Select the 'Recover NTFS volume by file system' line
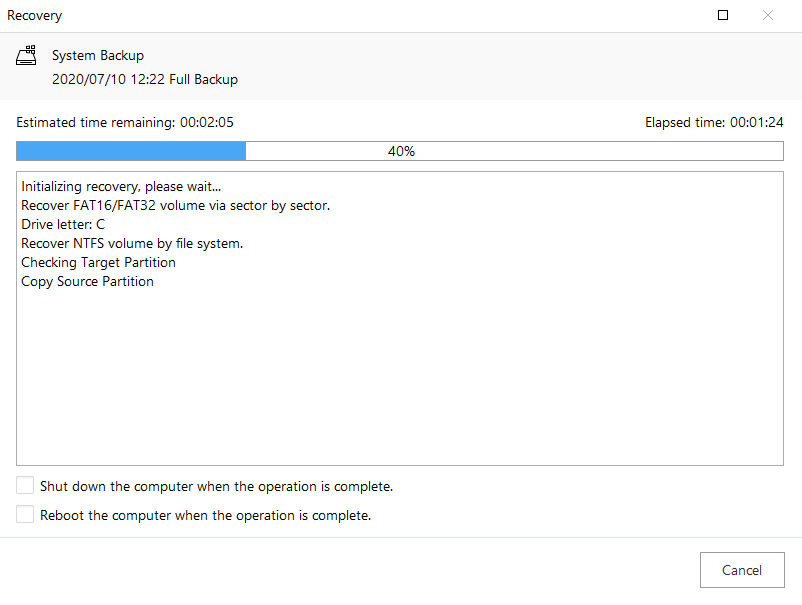802x605 pixels. [132, 243]
